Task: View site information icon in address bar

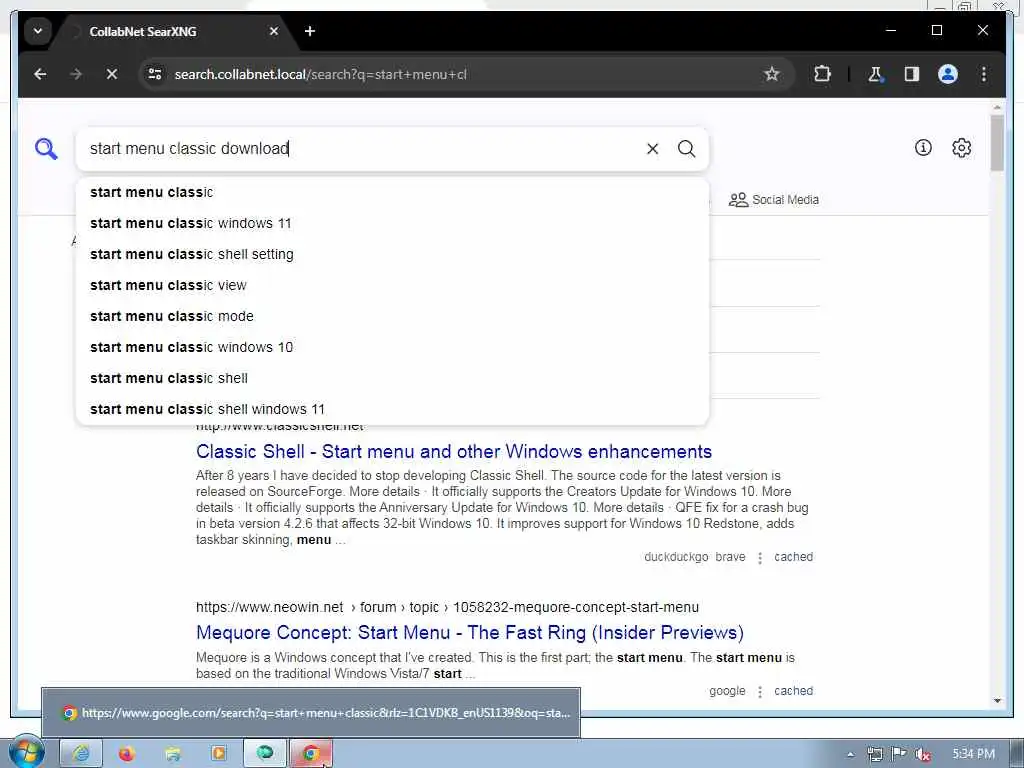Action: click(x=155, y=74)
